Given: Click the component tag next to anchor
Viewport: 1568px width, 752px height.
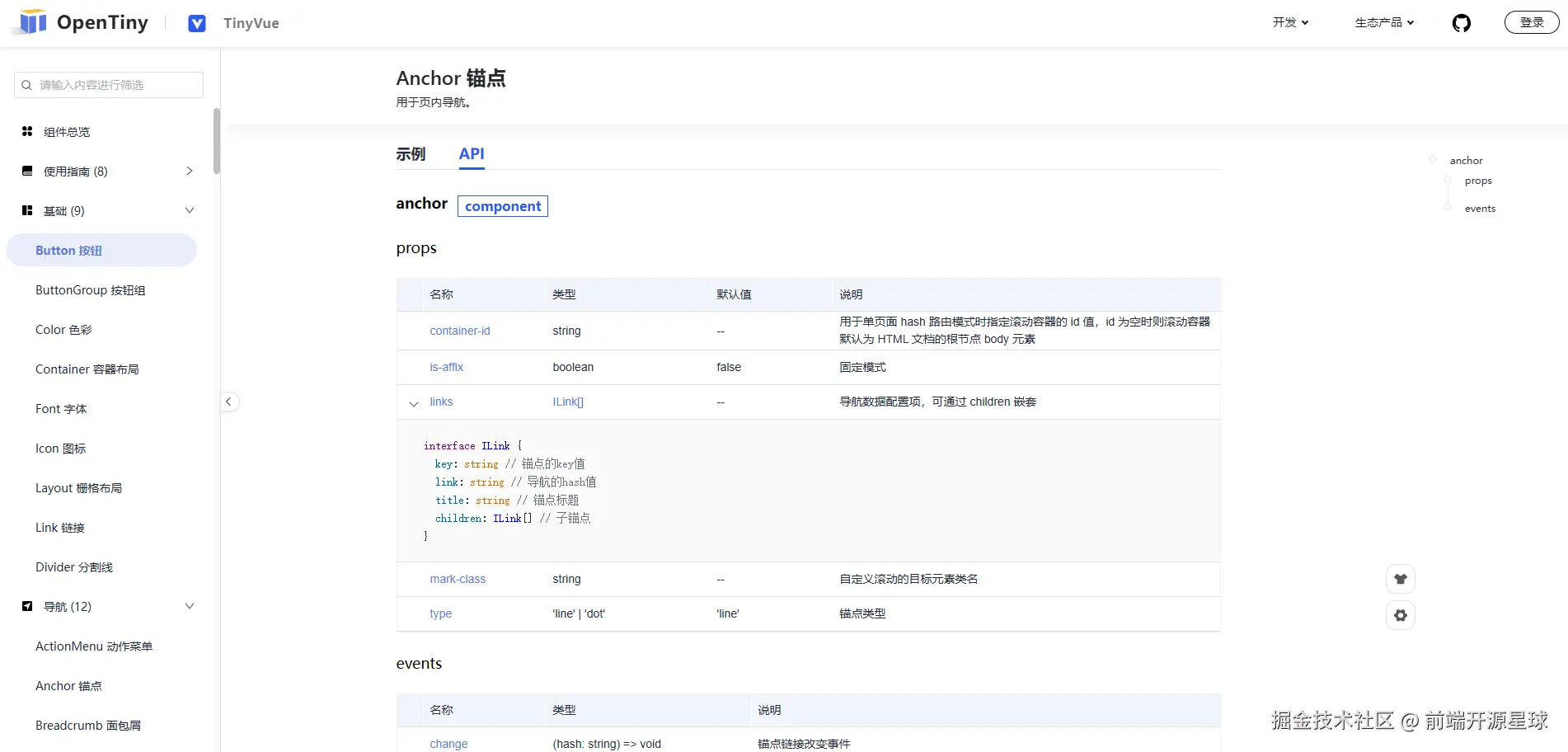Looking at the screenshot, I should 503,206.
